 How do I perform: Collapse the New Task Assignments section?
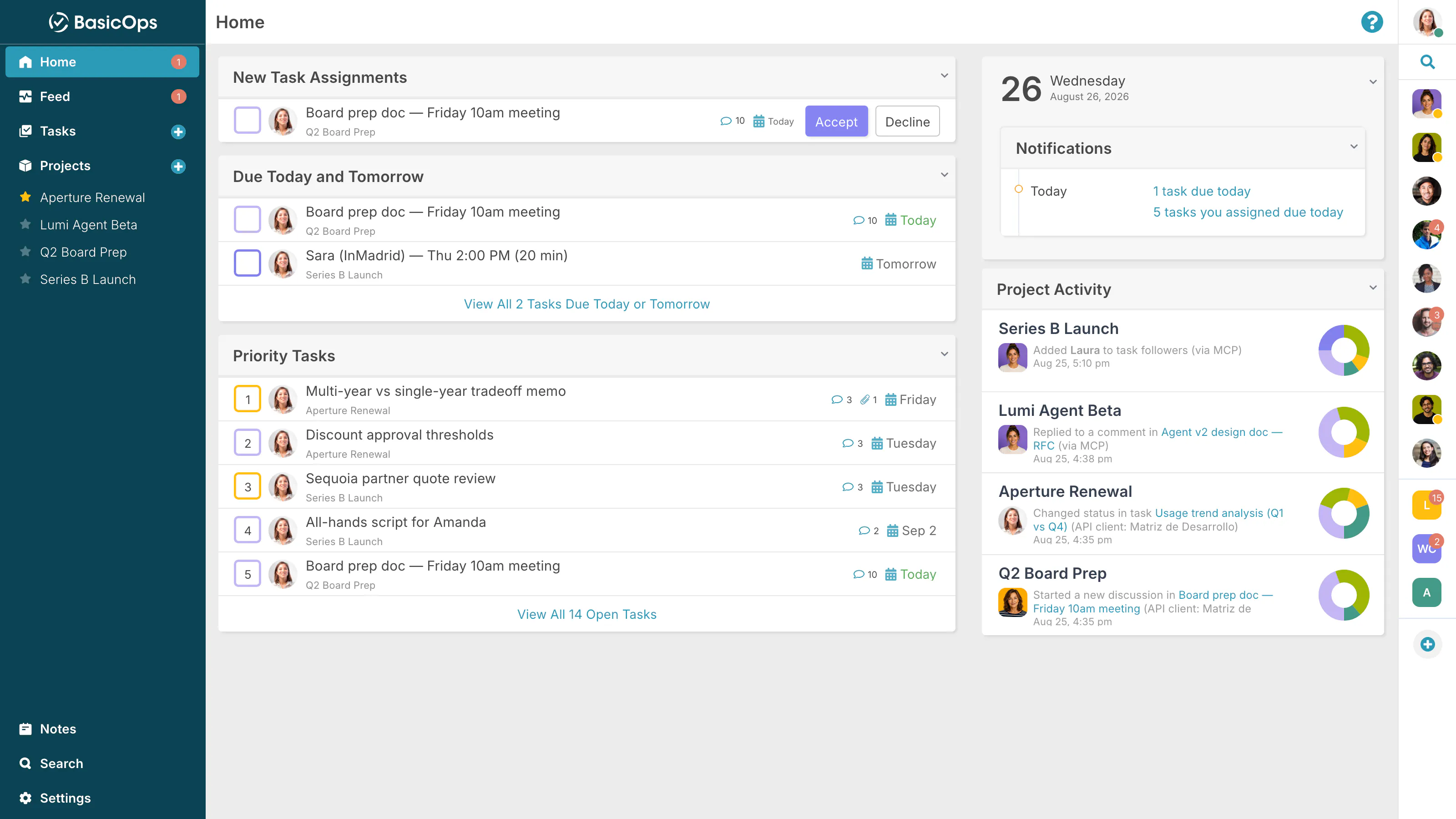pyautogui.click(x=944, y=76)
